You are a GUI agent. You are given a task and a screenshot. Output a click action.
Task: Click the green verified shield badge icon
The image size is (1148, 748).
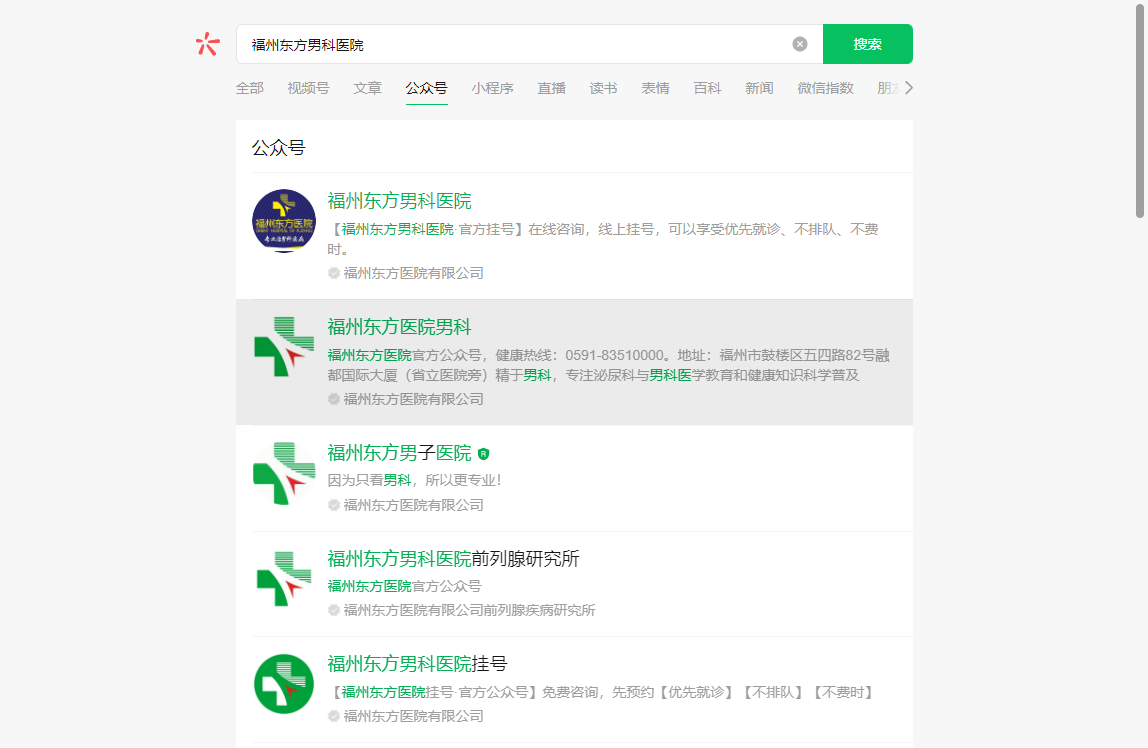(483, 454)
